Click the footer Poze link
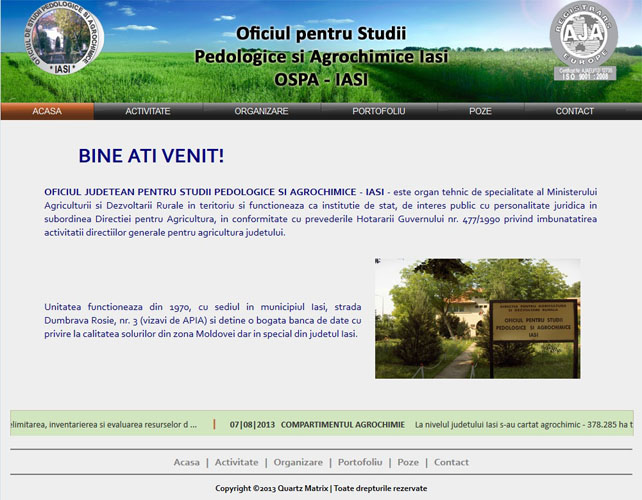This screenshot has width=642, height=500. click(x=408, y=462)
